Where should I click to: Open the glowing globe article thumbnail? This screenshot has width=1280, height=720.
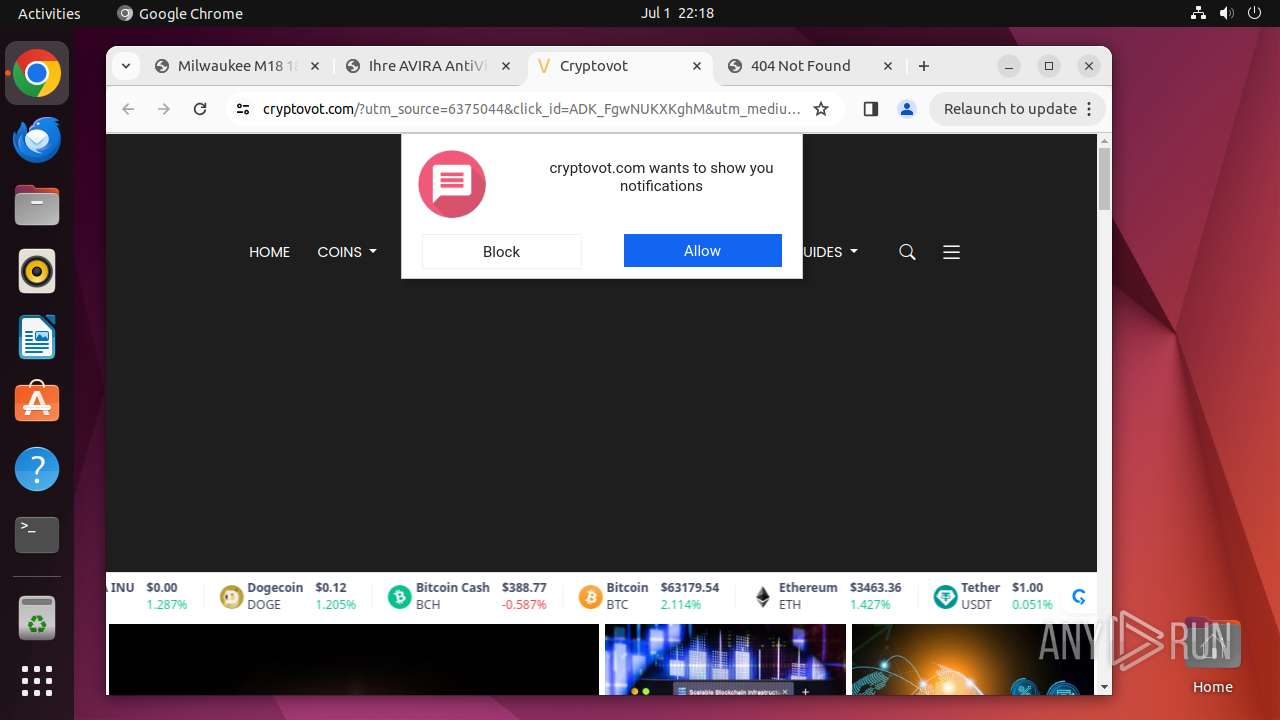(974, 659)
